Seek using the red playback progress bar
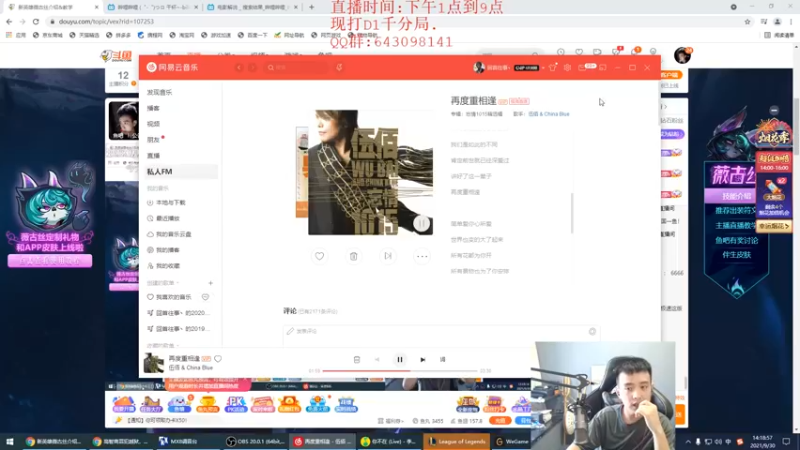Viewport: 800px width, 450px height. click(400, 371)
